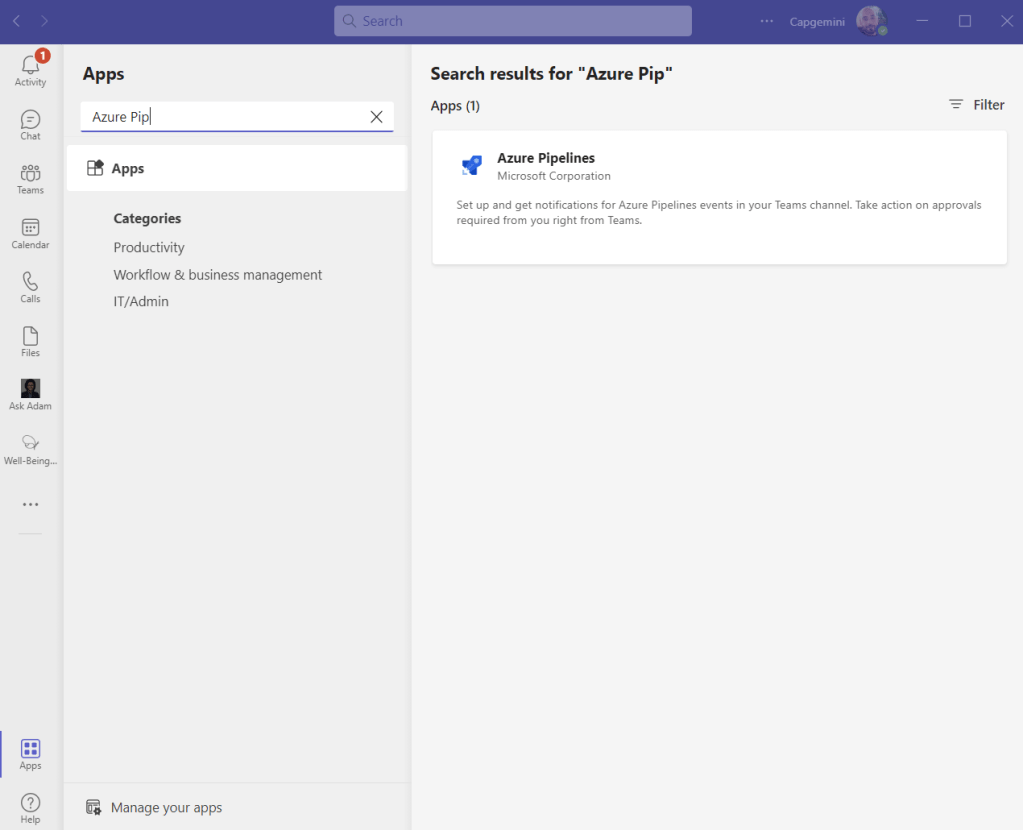The width and height of the screenshot is (1023, 830).
Task: Open the Ask Adam app
Action: coord(30,394)
